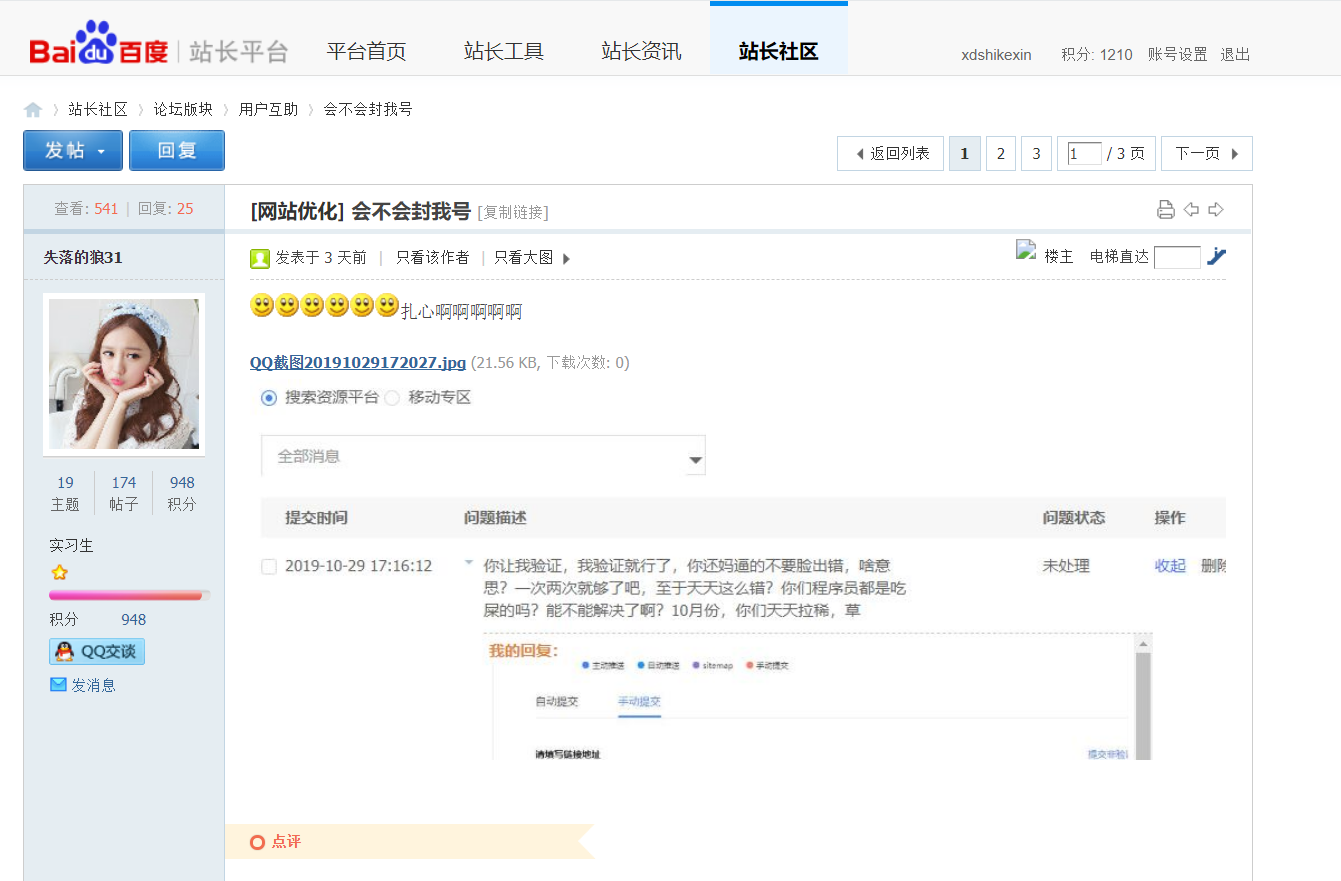The height and width of the screenshot is (881, 1341).
Task: Click the 回复 button
Action: coord(176,150)
